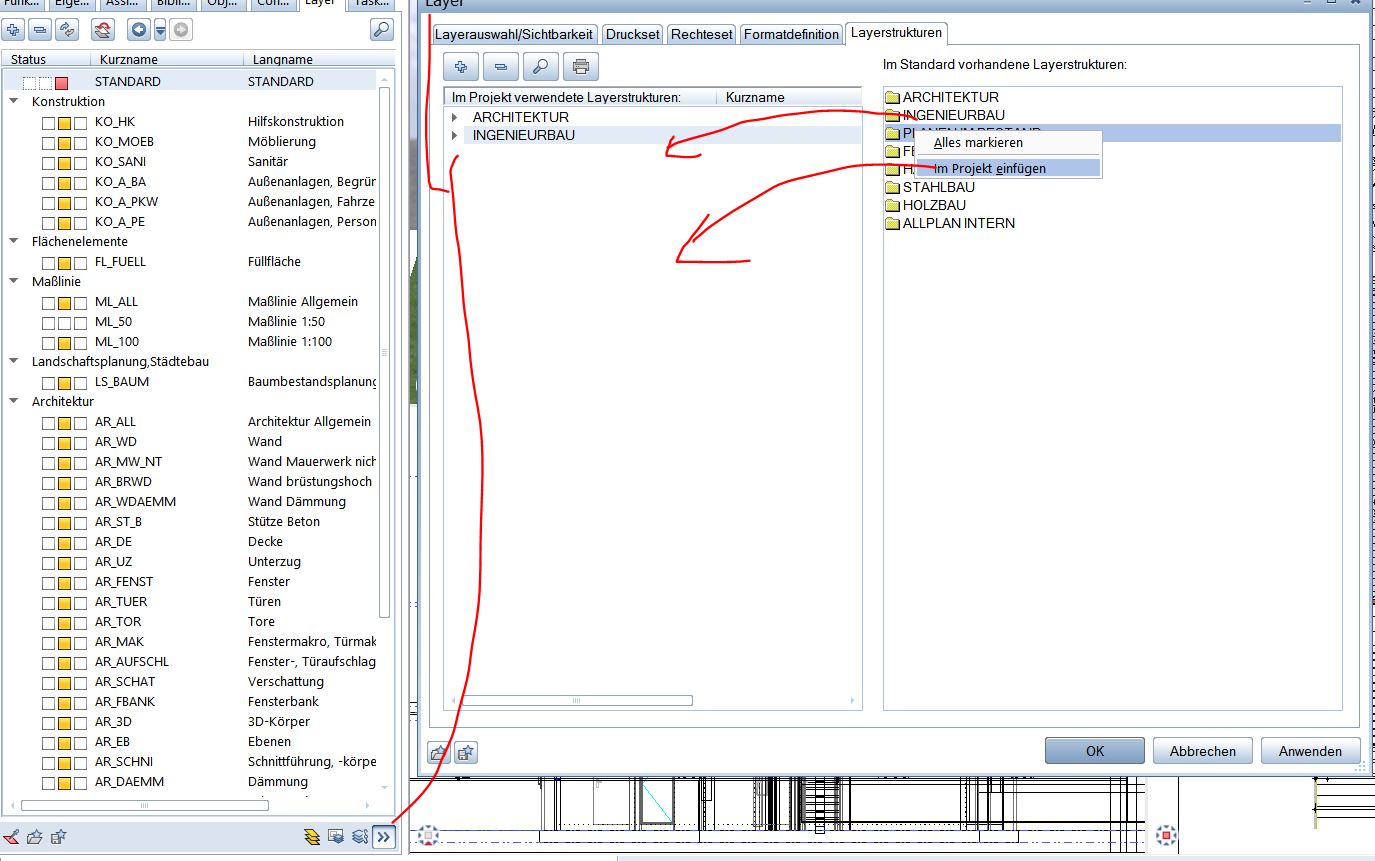This screenshot has width=1375, height=861.
Task: Click the search magnifier in the Layer palette
Action: 381,30
